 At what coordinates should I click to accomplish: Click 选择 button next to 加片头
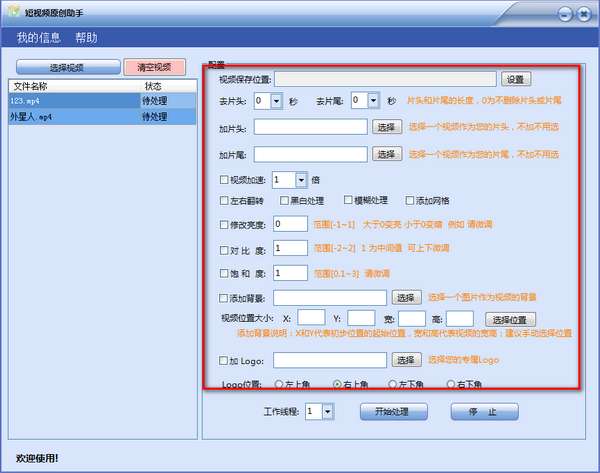pos(387,127)
